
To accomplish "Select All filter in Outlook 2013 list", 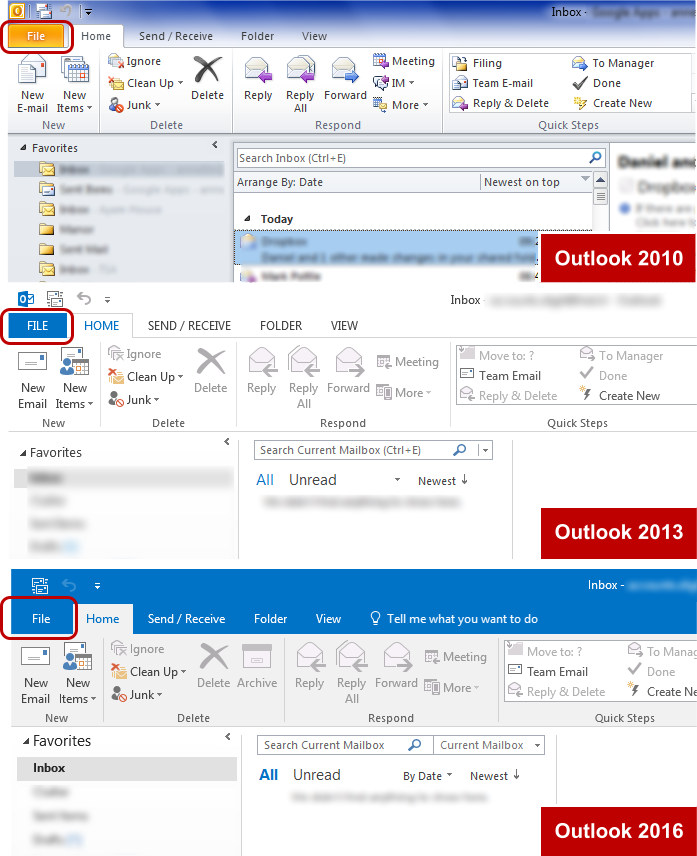I will click(x=265, y=480).
